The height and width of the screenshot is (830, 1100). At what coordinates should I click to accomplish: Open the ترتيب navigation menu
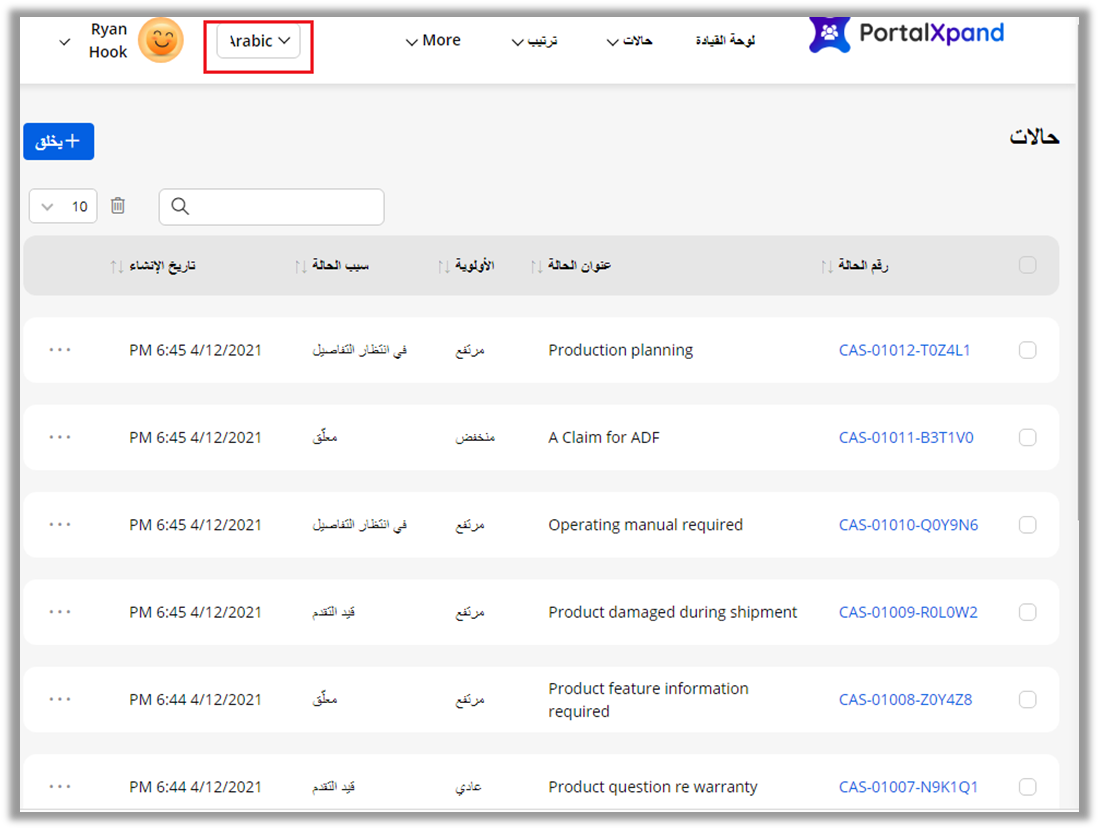click(534, 41)
